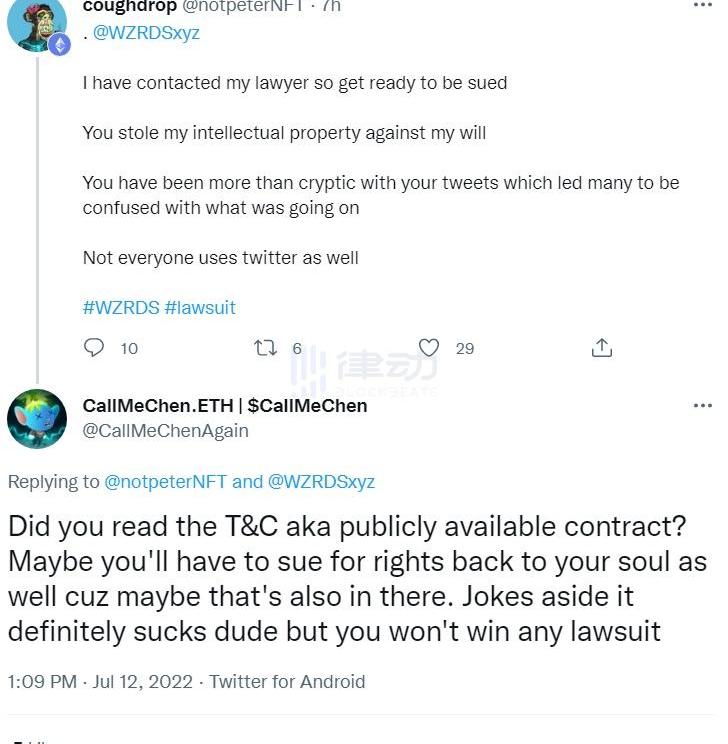Viewport: 728px width, 744px height.
Task: Visit @WZRDSxyz mention in coughdrop's tweet
Action: point(146,32)
